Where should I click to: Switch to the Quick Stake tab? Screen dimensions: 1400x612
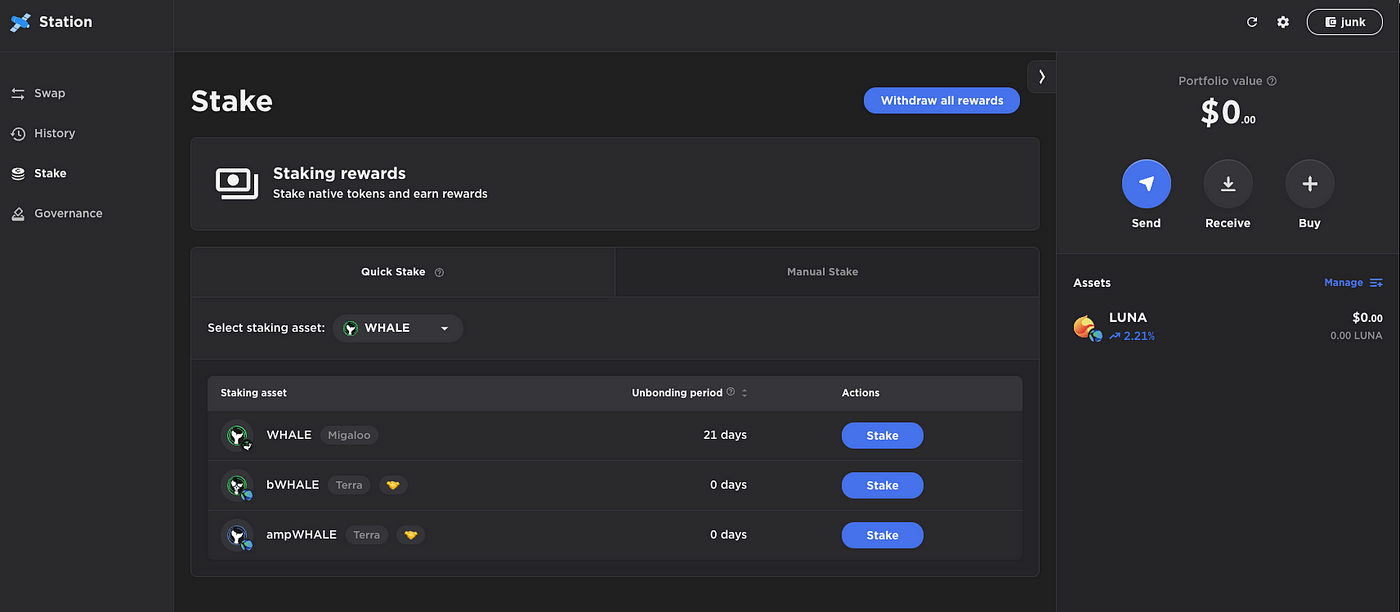click(x=402, y=272)
